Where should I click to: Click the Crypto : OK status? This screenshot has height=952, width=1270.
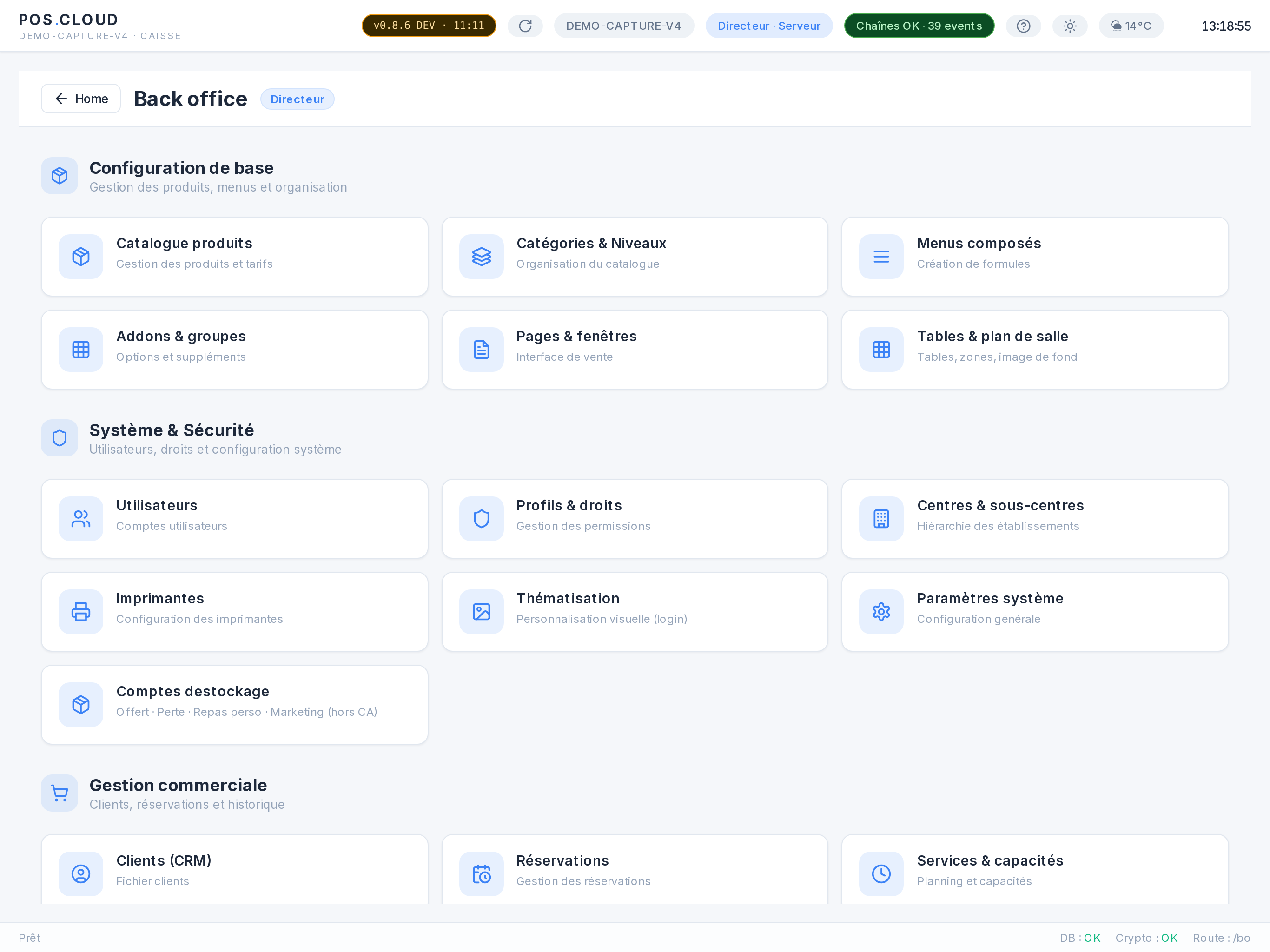coord(1146,938)
